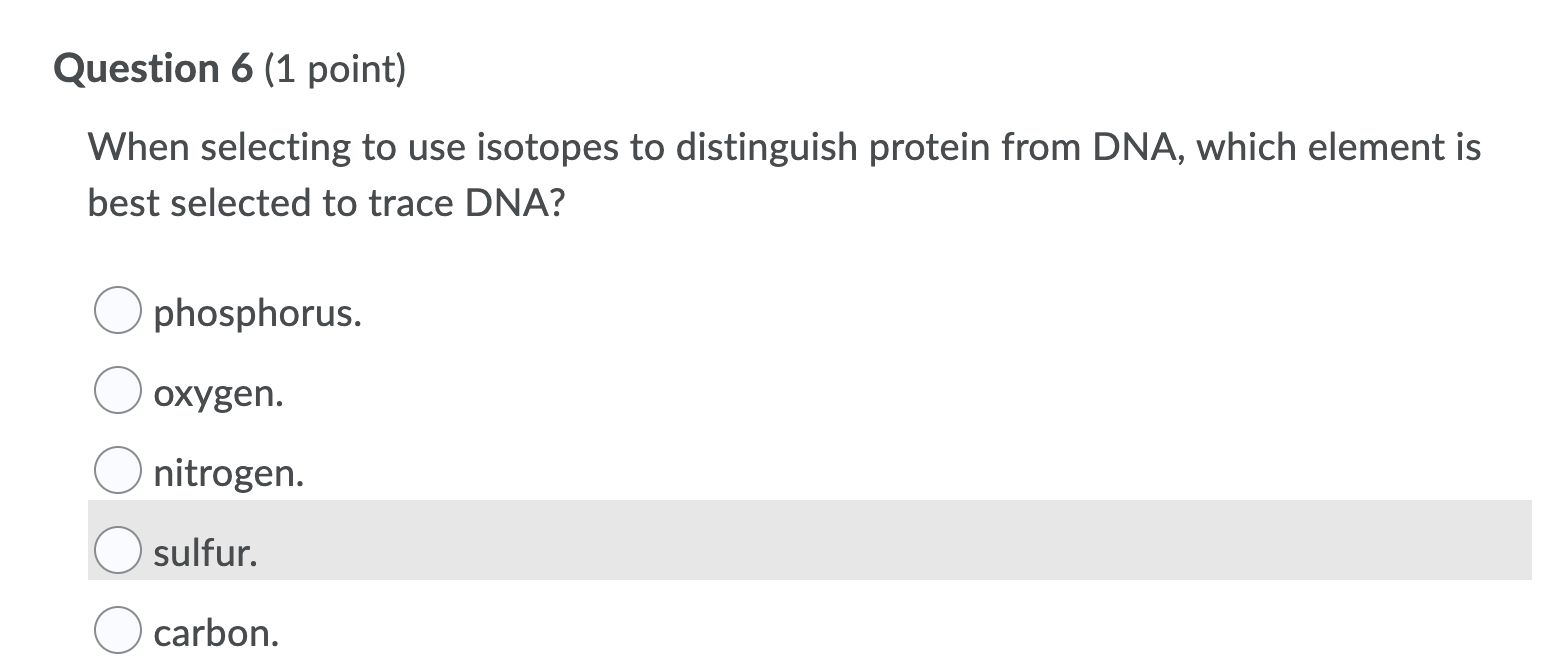Screen dimensions: 1554x666
Task: Click empty gray area of highlighted sulfur row
Action: (900, 541)
